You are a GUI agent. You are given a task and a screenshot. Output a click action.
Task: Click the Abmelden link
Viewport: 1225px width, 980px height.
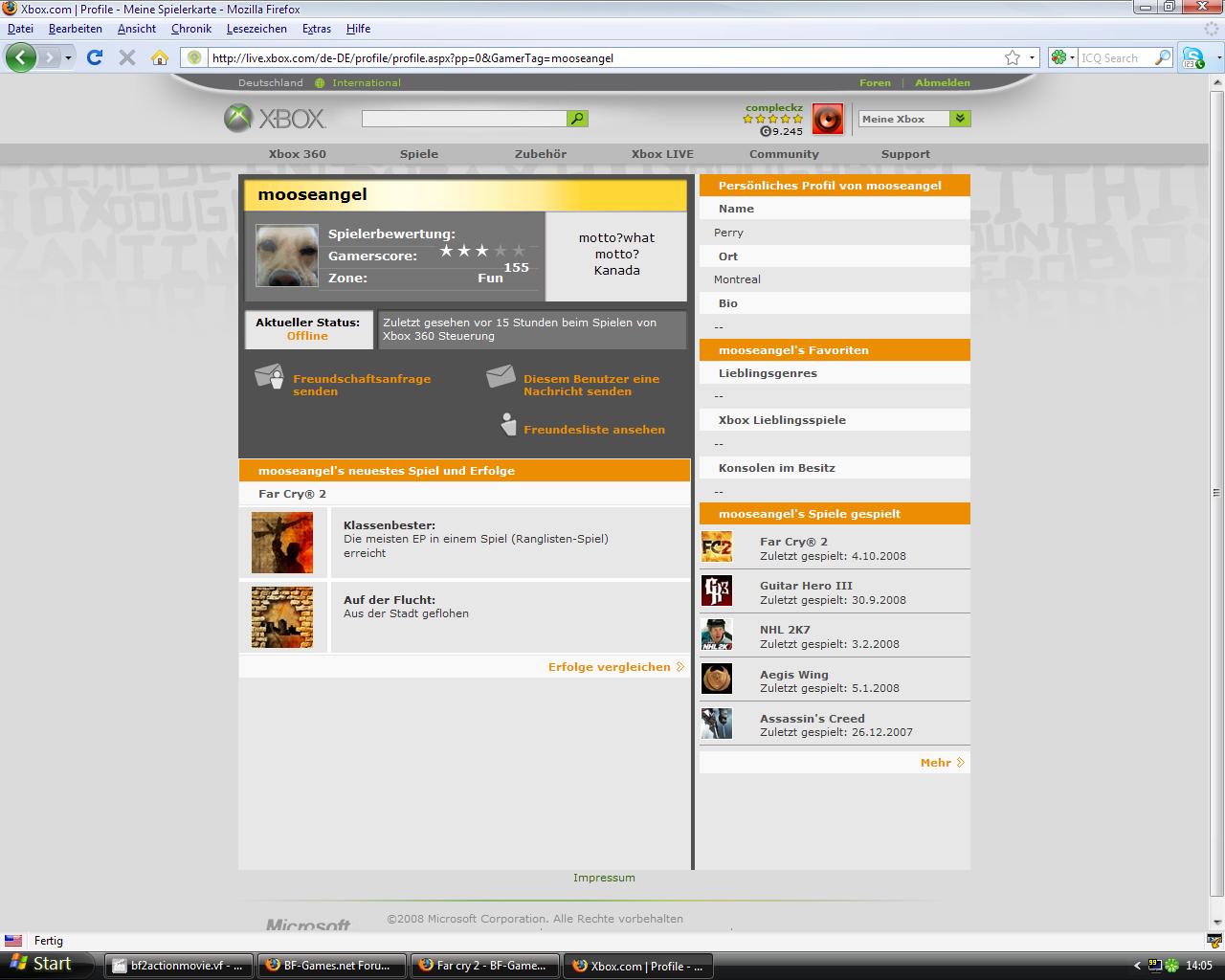pyautogui.click(x=943, y=82)
